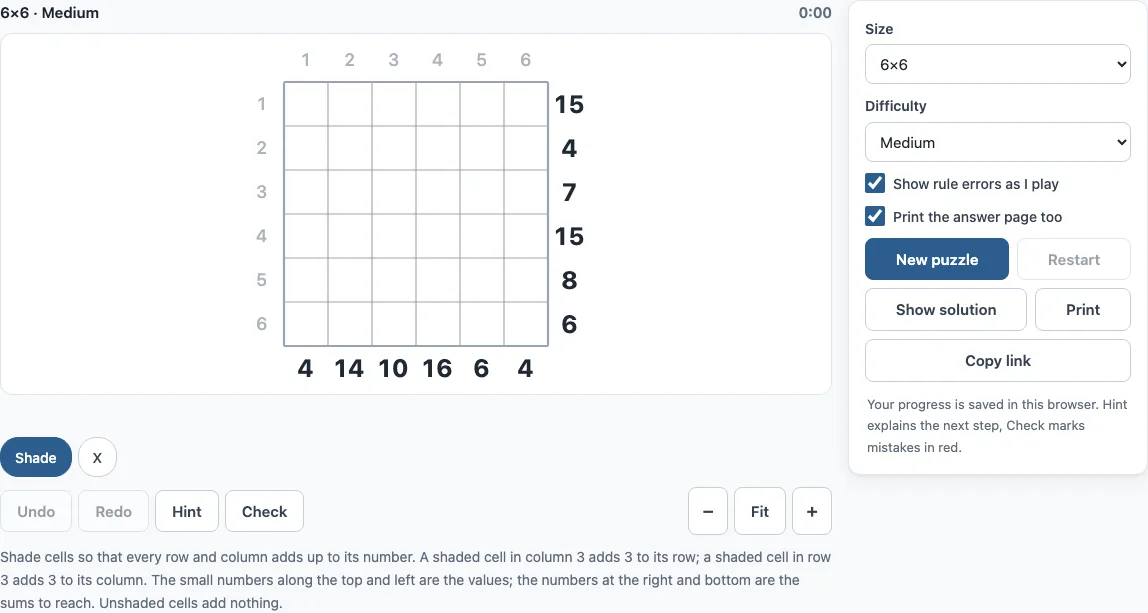
Task: Shade the cell at row 4, column 2
Action: coord(350,236)
